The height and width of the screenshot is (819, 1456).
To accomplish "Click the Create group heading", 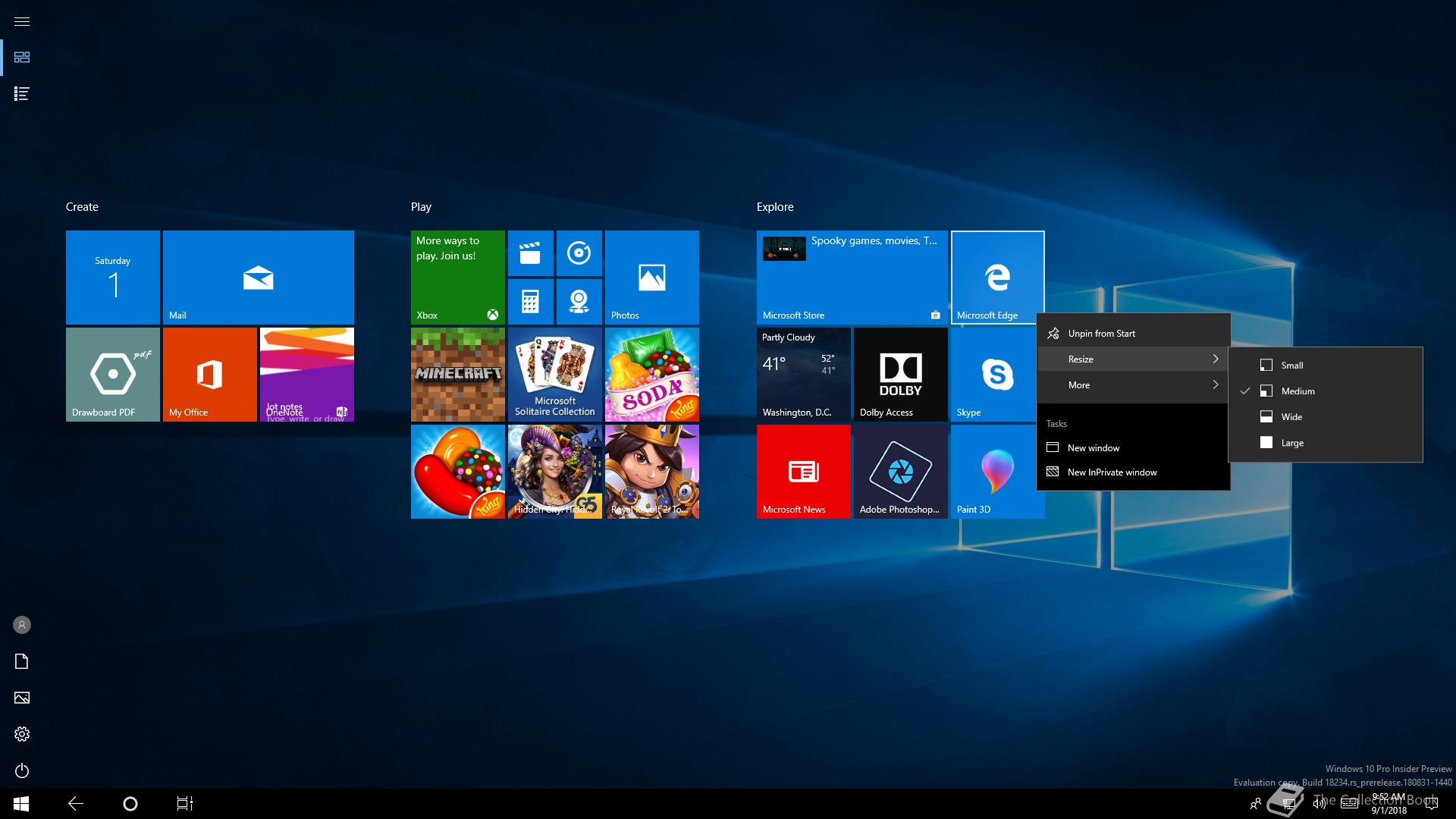I will (82, 207).
